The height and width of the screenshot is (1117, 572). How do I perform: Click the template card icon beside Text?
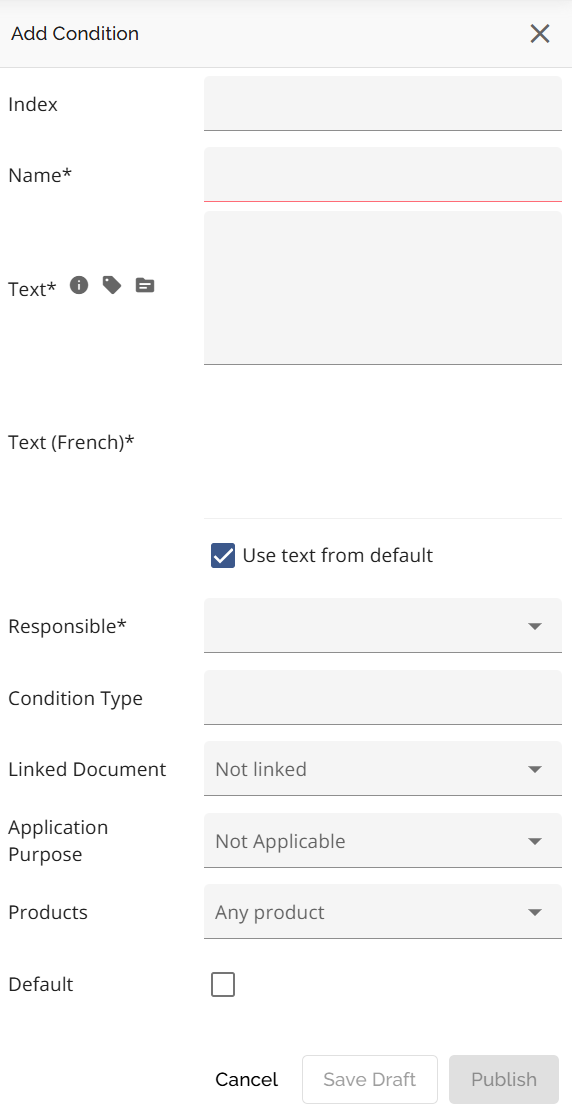coord(145,286)
